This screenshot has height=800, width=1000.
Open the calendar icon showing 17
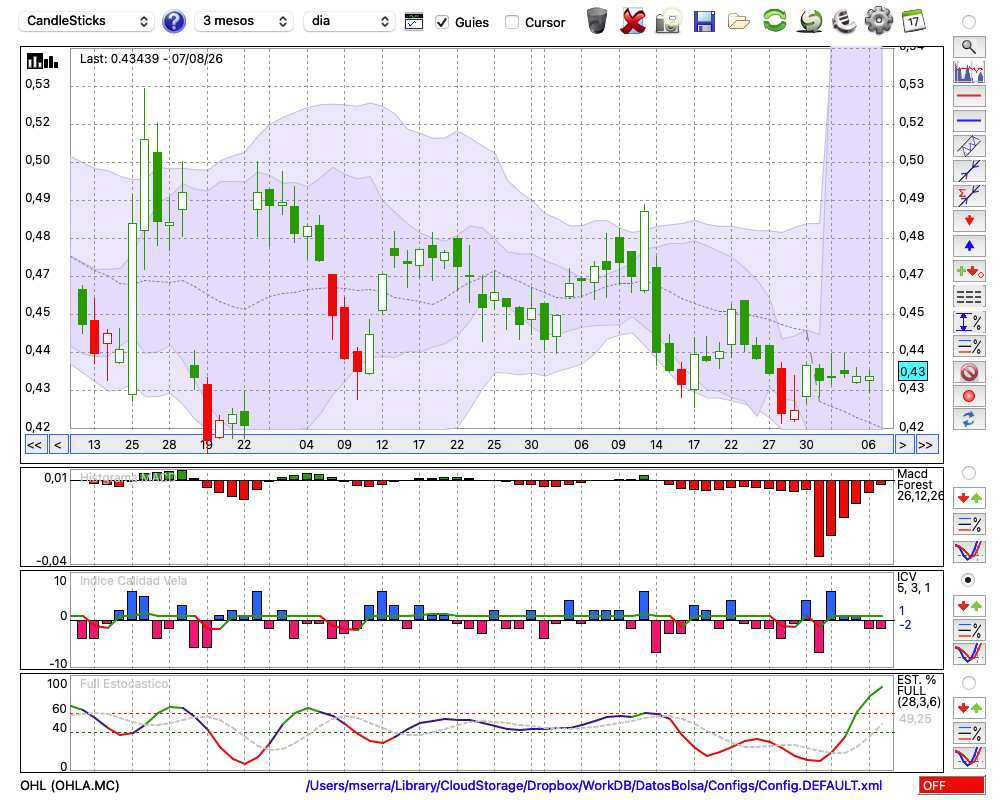[914, 21]
